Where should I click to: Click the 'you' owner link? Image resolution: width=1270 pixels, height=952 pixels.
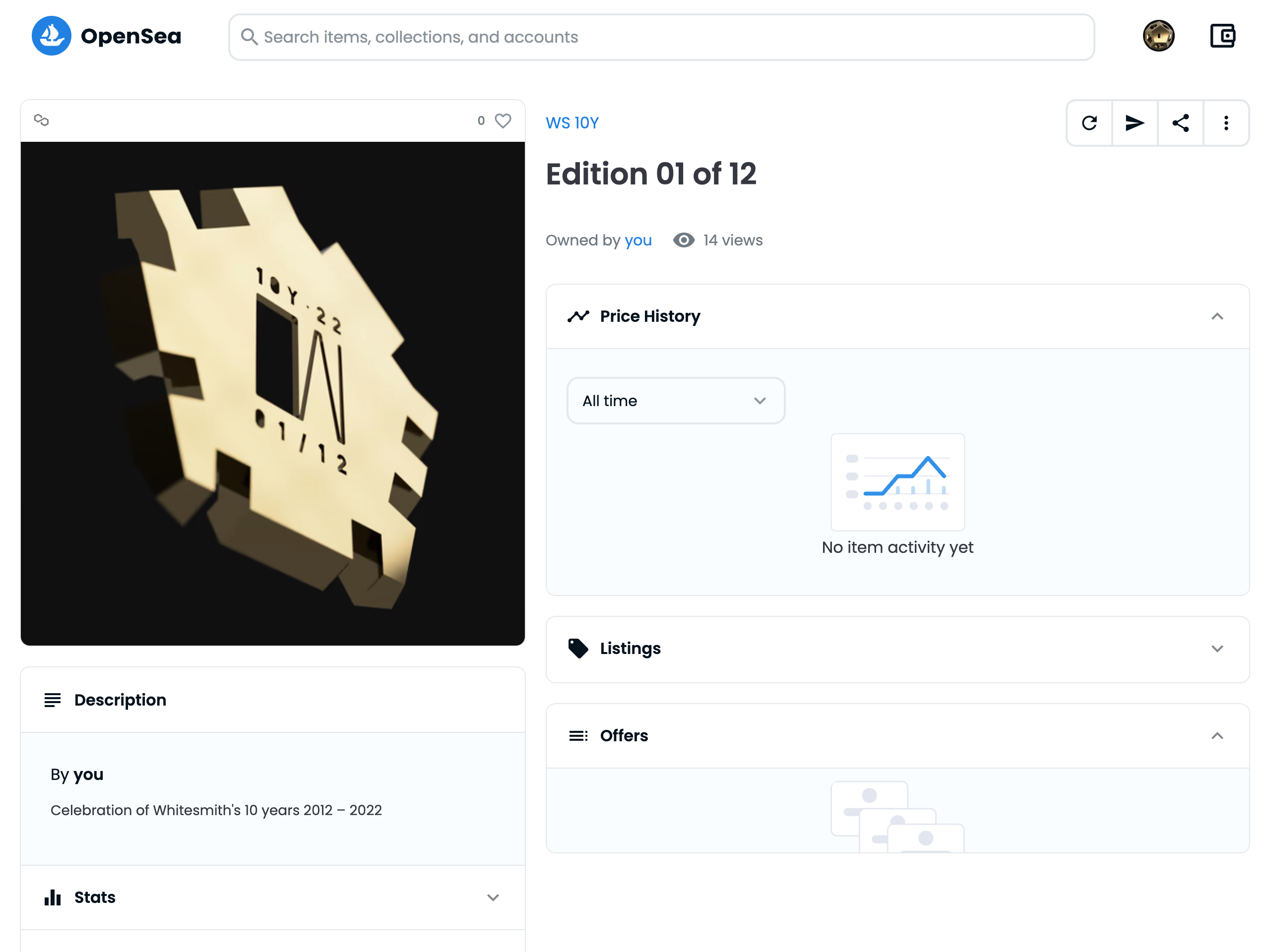[638, 240]
